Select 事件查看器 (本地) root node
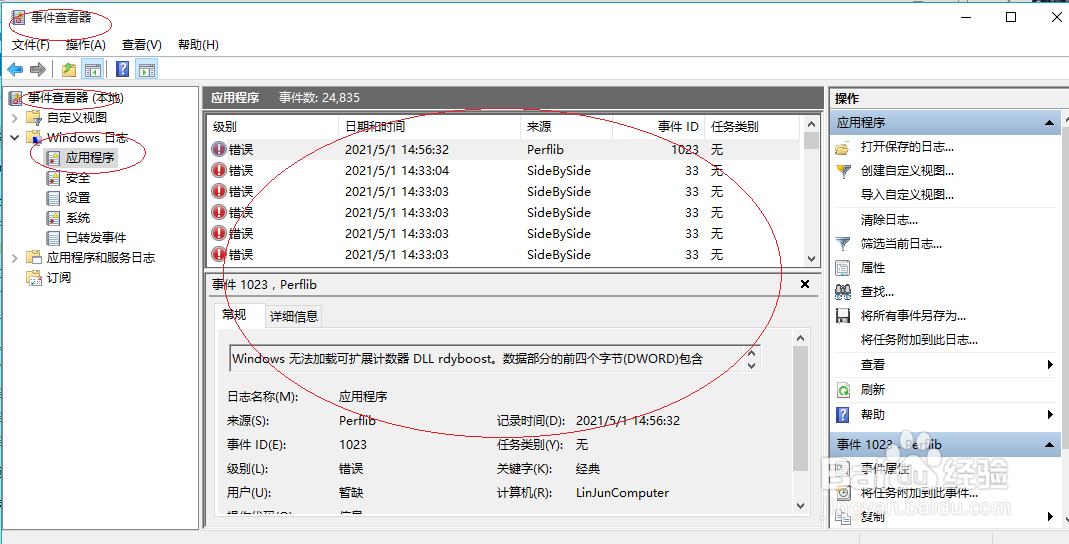 coord(76,98)
